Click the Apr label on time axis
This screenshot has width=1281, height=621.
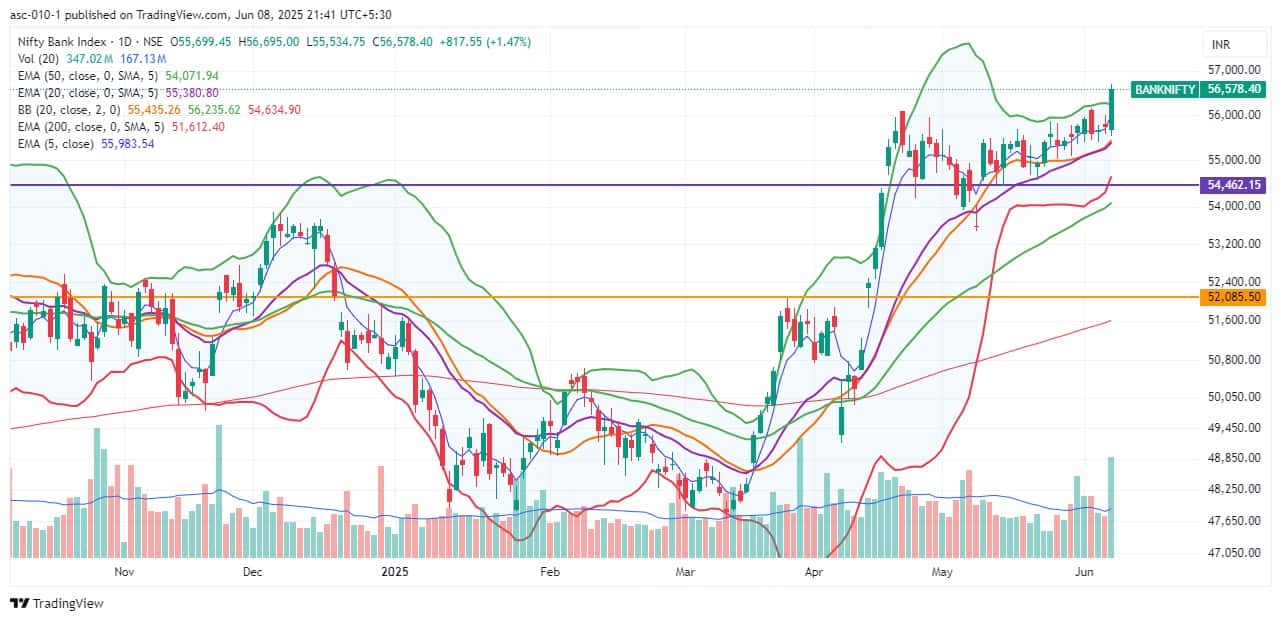coord(812,572)
